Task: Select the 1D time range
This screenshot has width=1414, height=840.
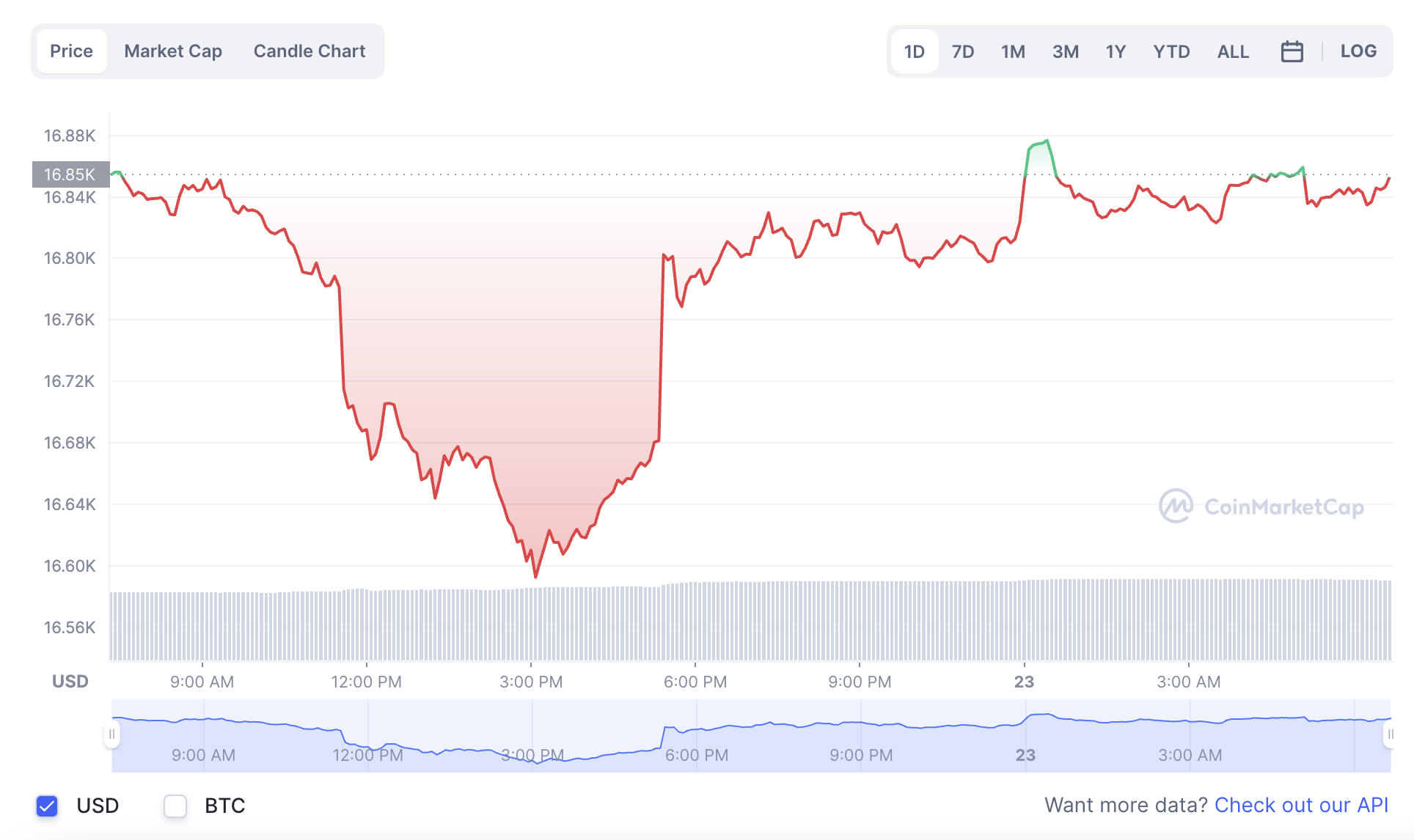Action: pos(914,51)
